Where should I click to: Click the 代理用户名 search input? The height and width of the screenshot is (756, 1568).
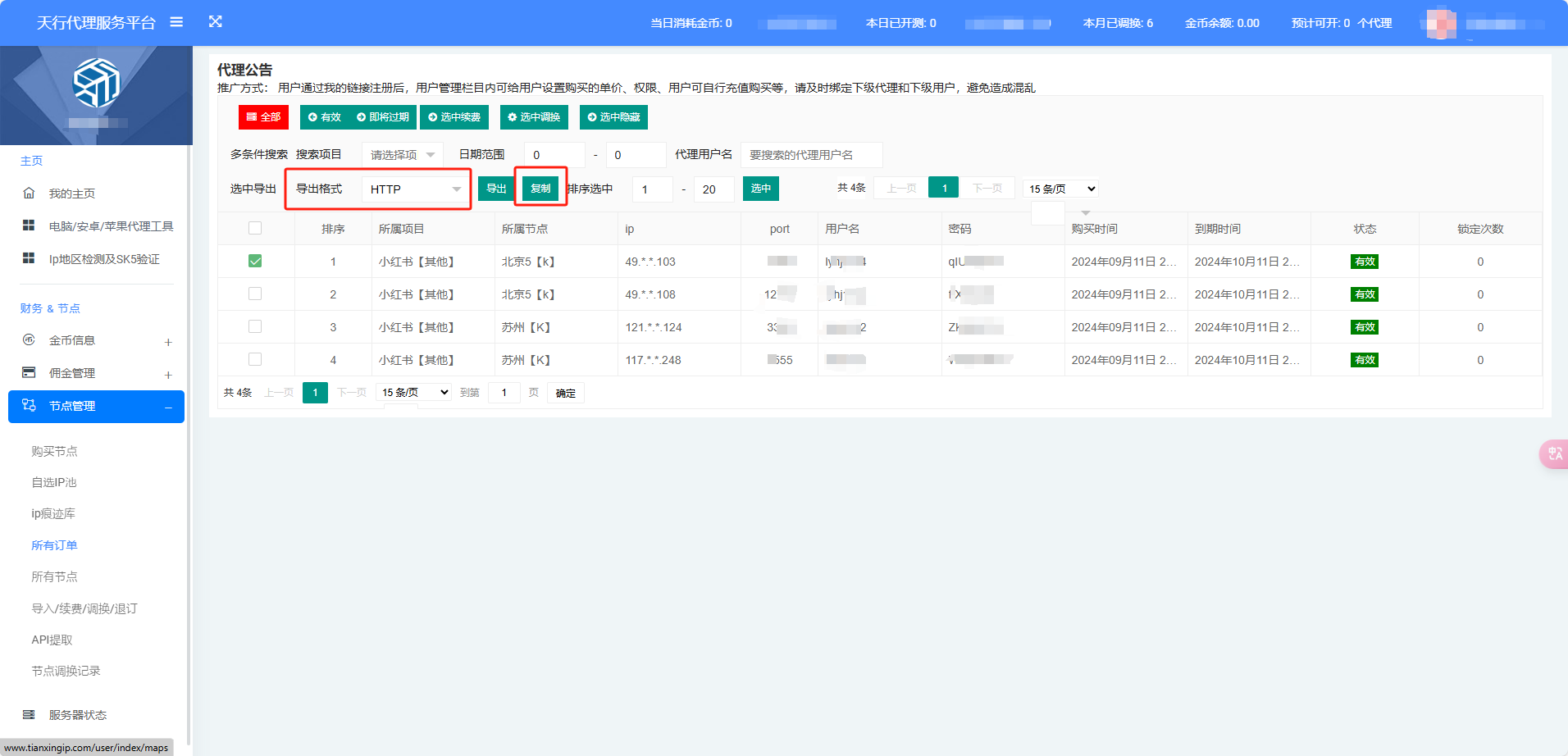coord(812,154)
